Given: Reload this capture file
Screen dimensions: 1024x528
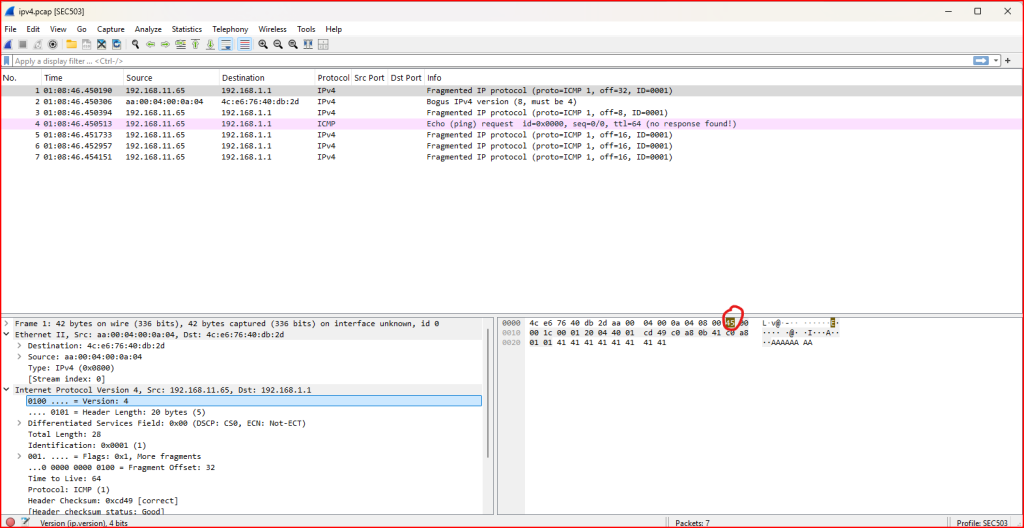Looking at the screenshot, I should click(x=116, y=44).
